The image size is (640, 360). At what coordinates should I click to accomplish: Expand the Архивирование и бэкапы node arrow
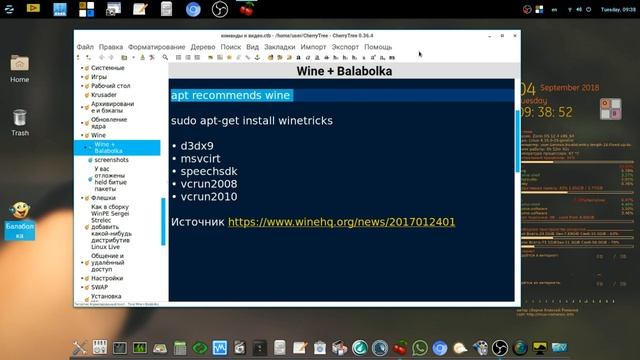pyautogui.click(x=82, y=107)
